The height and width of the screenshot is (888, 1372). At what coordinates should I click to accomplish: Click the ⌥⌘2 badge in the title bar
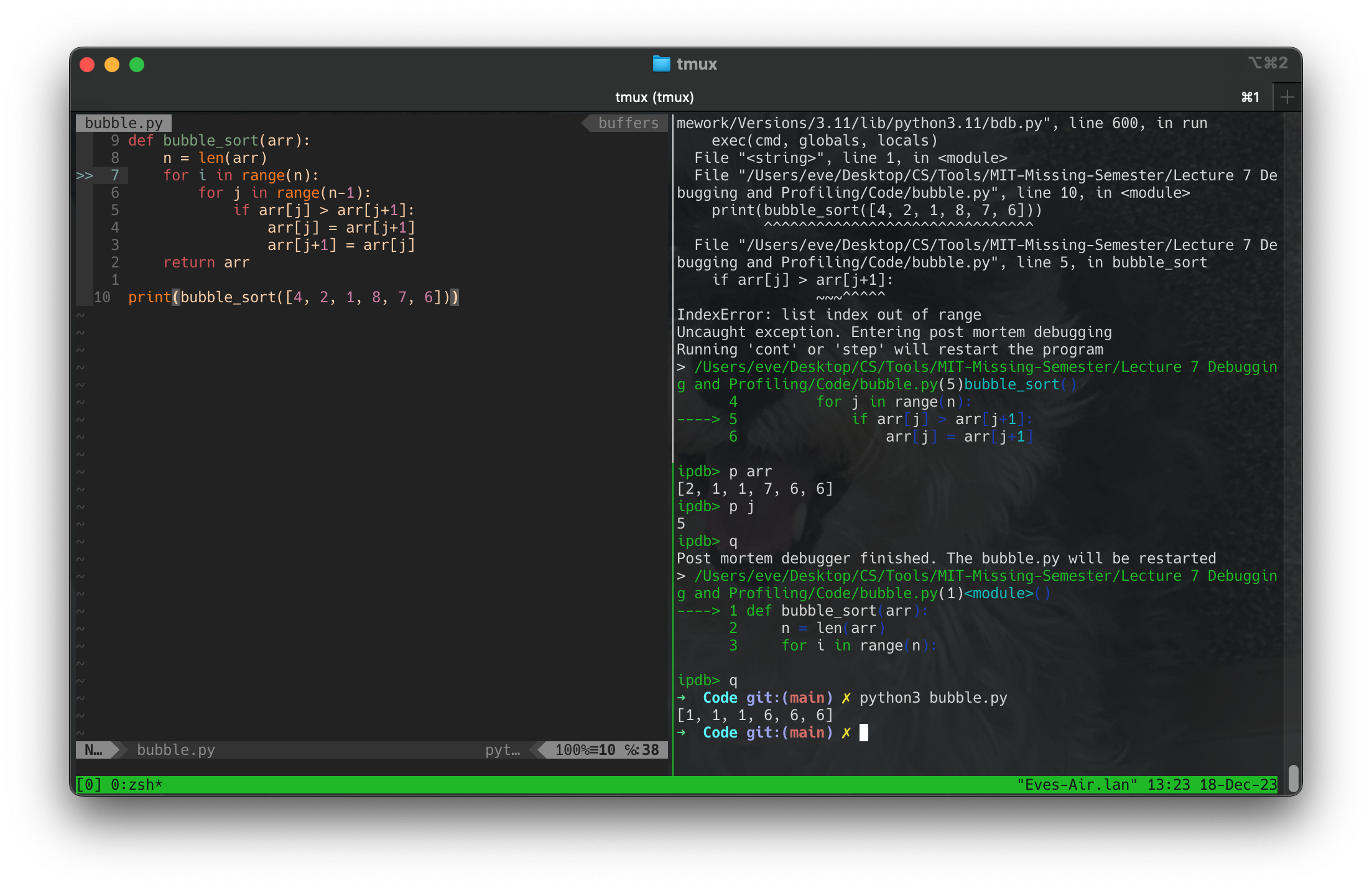[x=1269, y=63]
